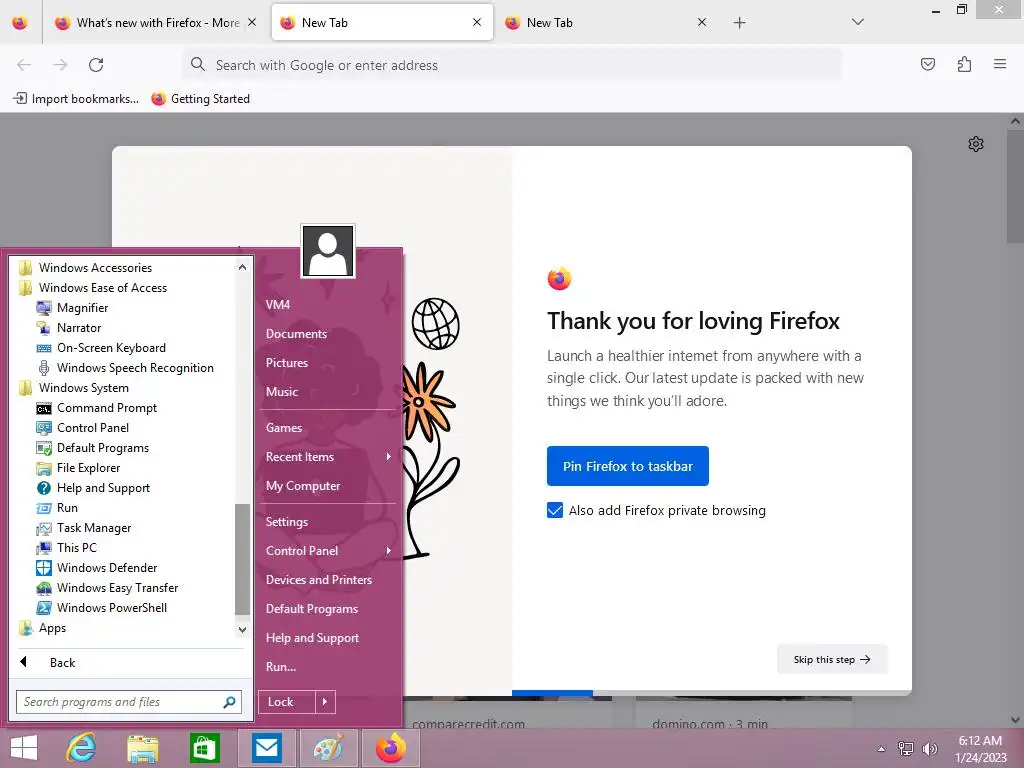The image size is (1024, 768).
Task: Click Back in the Start menu
Action: click(x=62, y=663)
